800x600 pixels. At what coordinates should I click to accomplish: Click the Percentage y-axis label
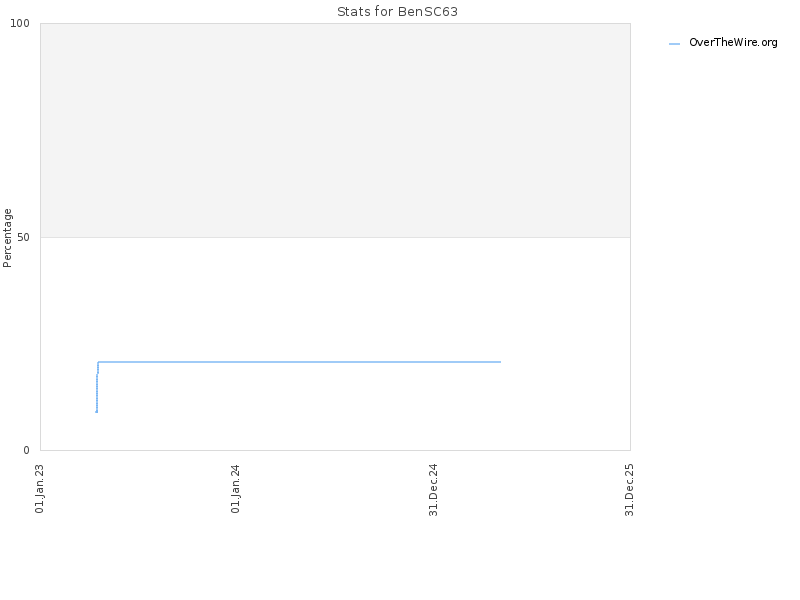coord(7,238)
